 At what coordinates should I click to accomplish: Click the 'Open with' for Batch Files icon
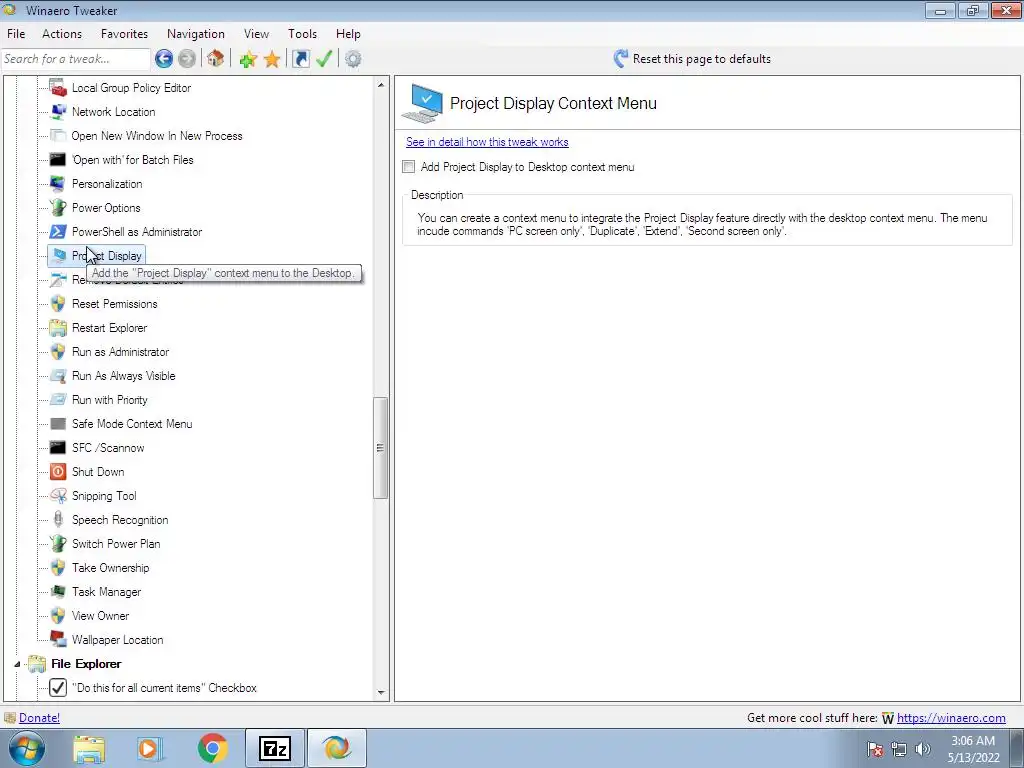coord(58,159)
